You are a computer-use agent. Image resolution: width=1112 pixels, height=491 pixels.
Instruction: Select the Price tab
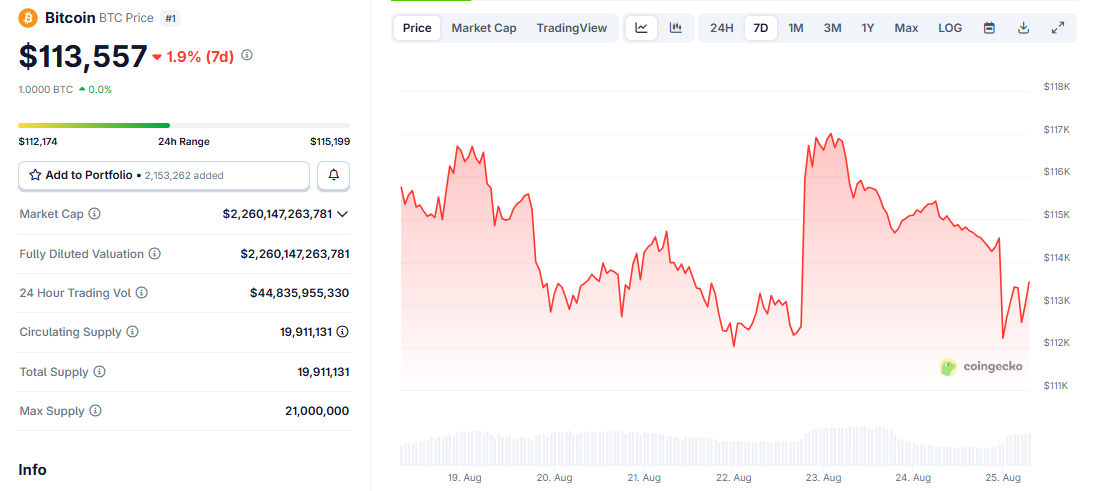pyautogui.click(x=417, y=28)
